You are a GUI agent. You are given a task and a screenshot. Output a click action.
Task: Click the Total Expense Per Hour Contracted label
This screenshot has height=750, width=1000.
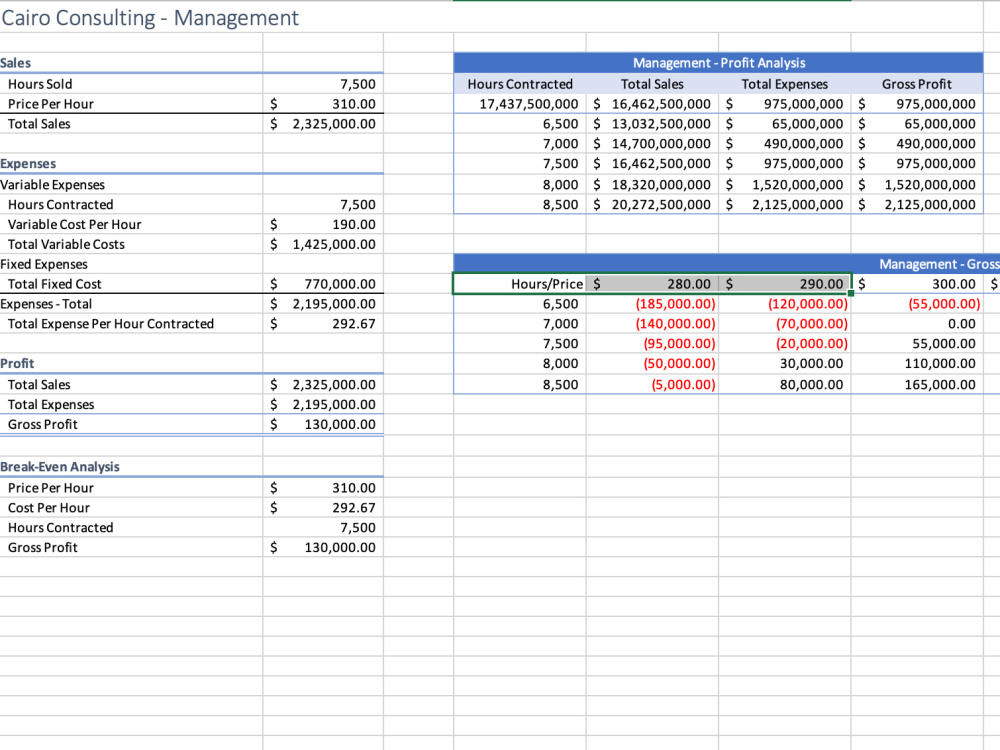[110, 324]
